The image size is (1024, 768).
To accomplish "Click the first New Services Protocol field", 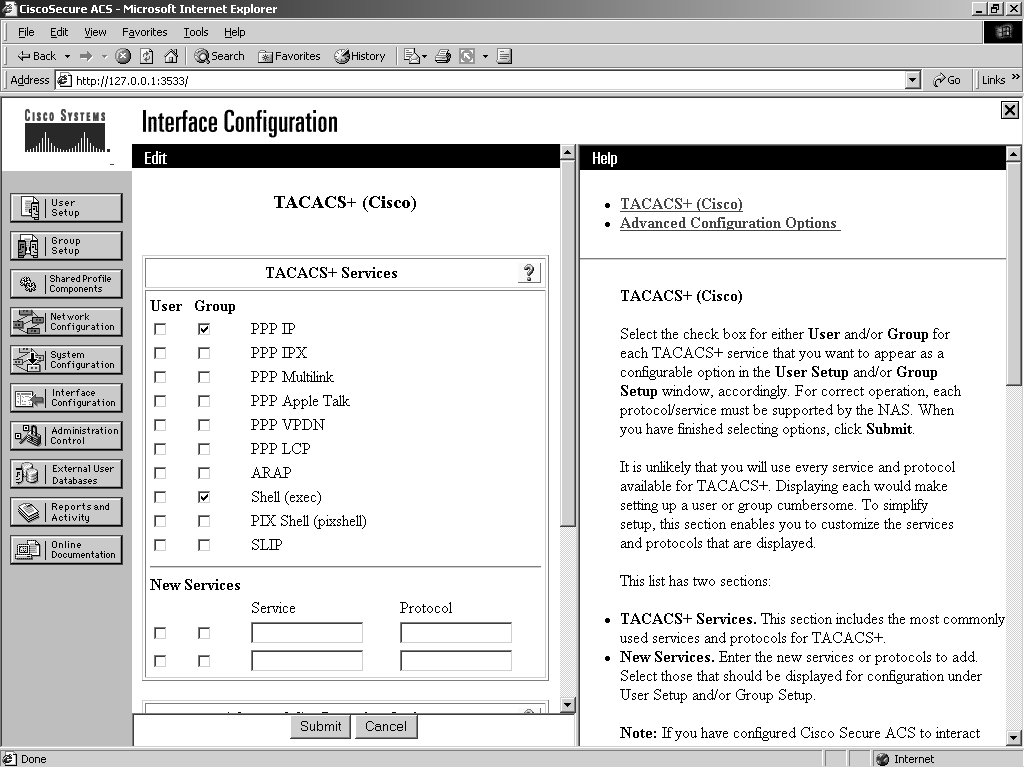I will (x=456, y=633).
